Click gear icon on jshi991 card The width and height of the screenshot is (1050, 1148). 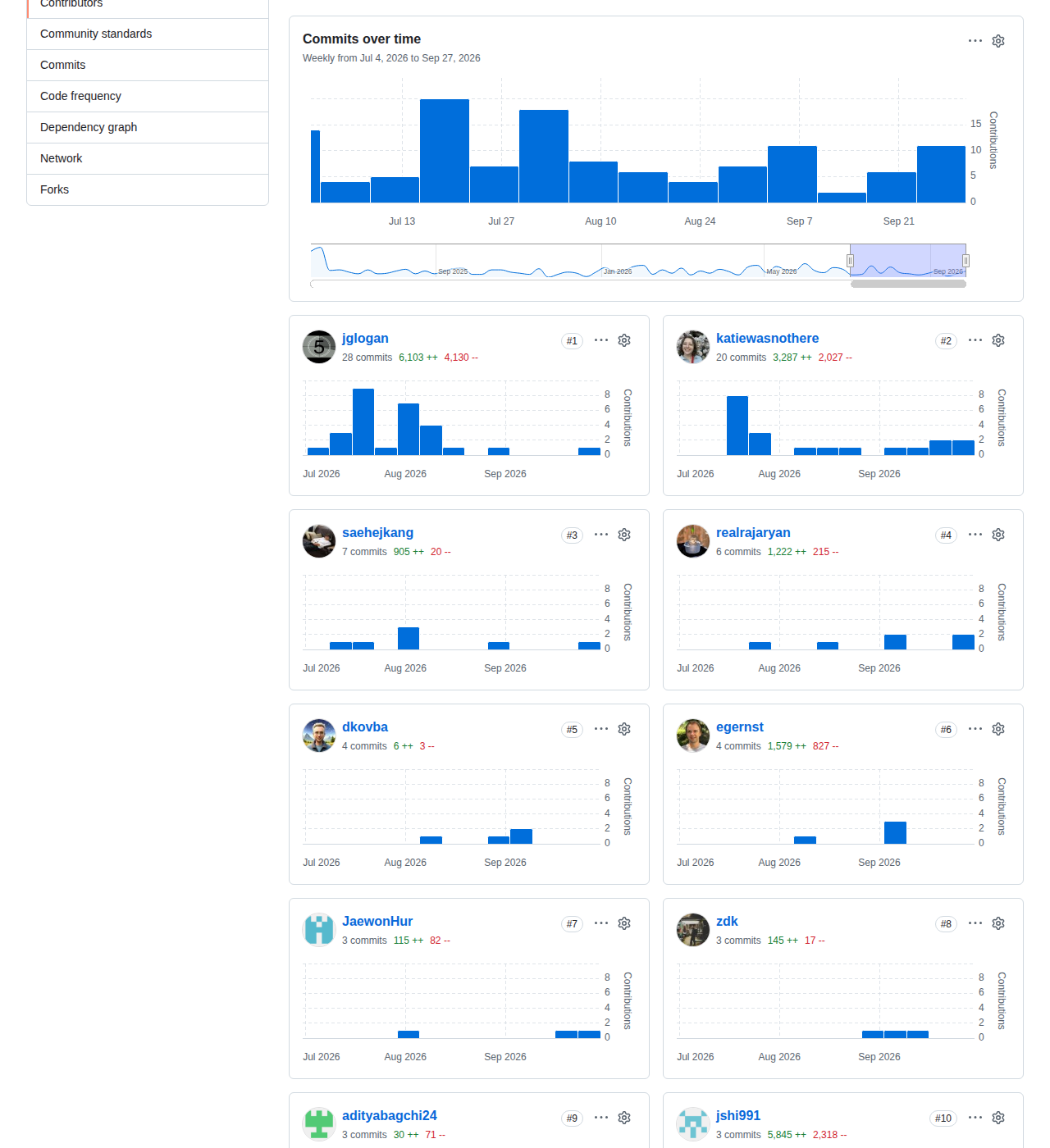[998, 1118]
